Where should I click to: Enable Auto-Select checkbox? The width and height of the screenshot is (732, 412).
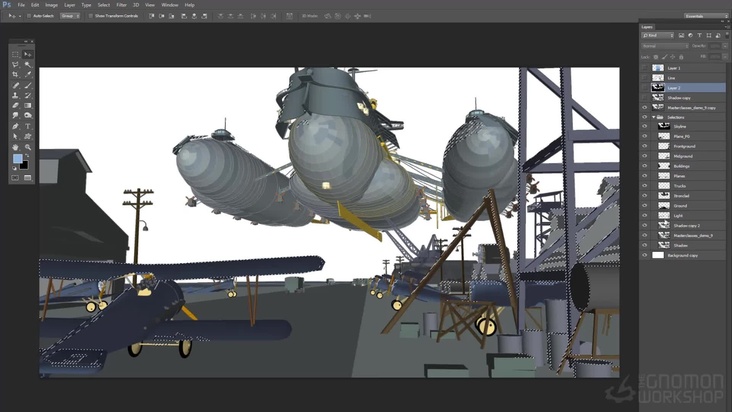tap(29, 16)
